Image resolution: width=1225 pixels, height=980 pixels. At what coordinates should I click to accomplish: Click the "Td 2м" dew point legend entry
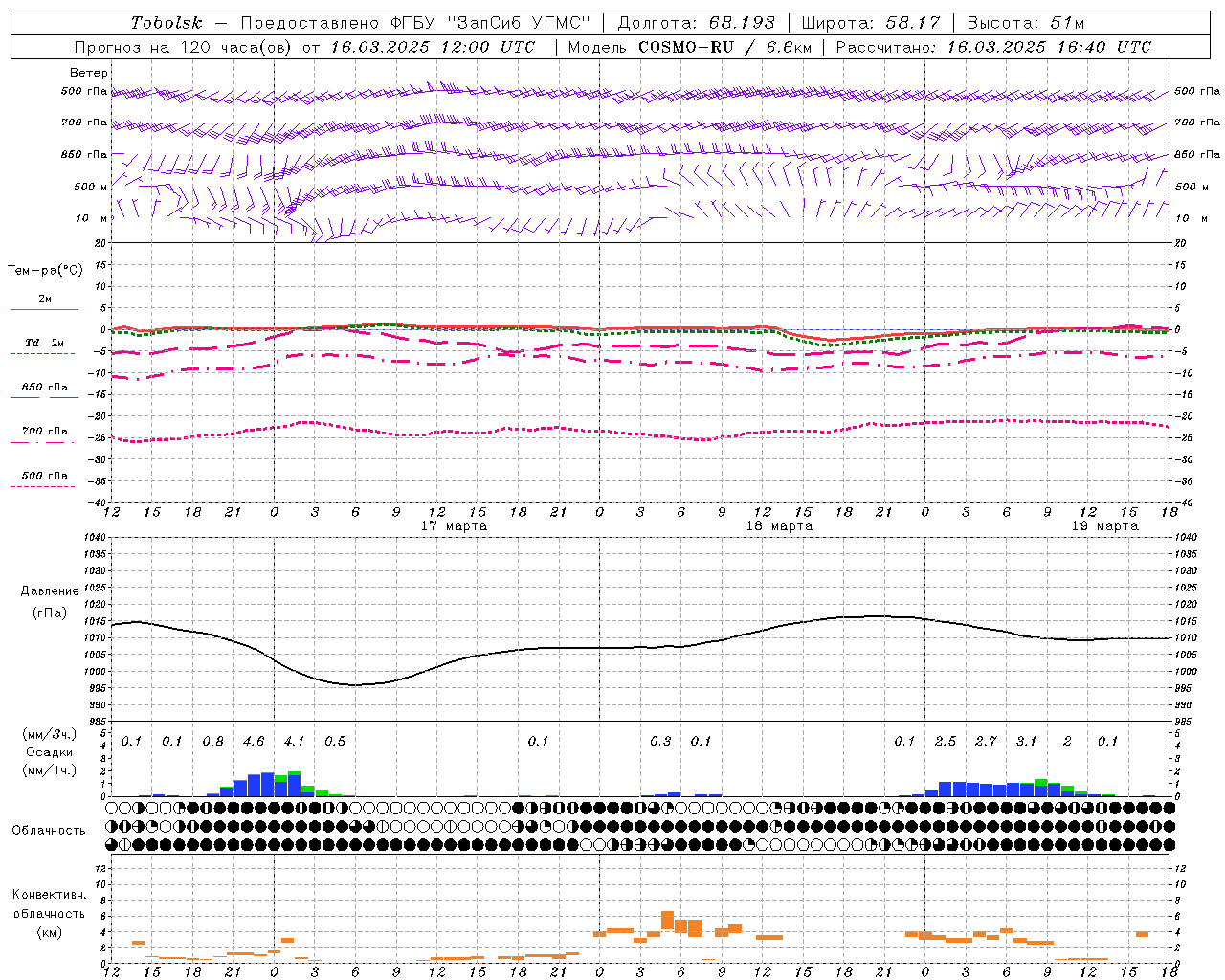pos(44,343)
